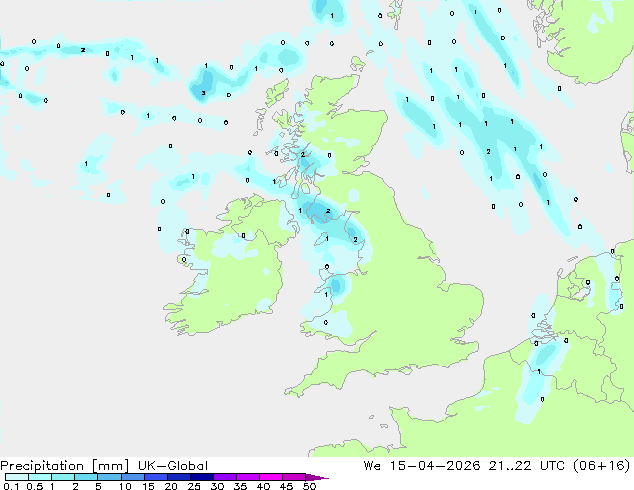Click the '30' legend label
Viewport: 634px width, 490px height.
(217, 486)
